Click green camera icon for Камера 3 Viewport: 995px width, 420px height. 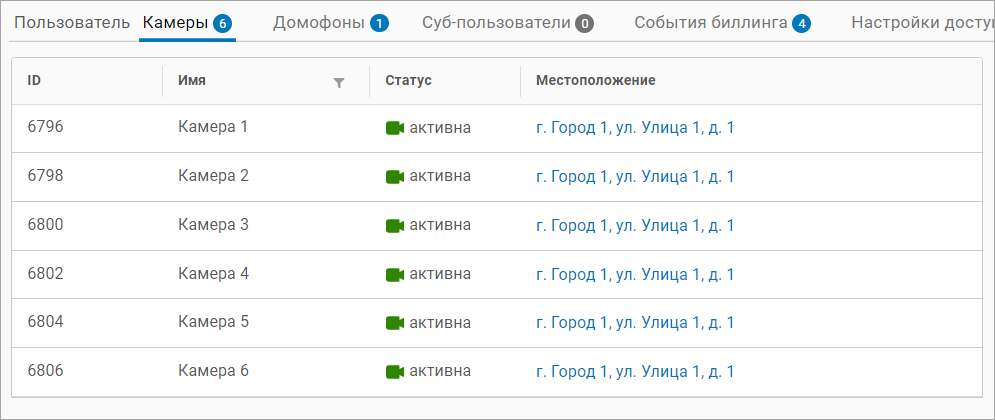[394, 226]
